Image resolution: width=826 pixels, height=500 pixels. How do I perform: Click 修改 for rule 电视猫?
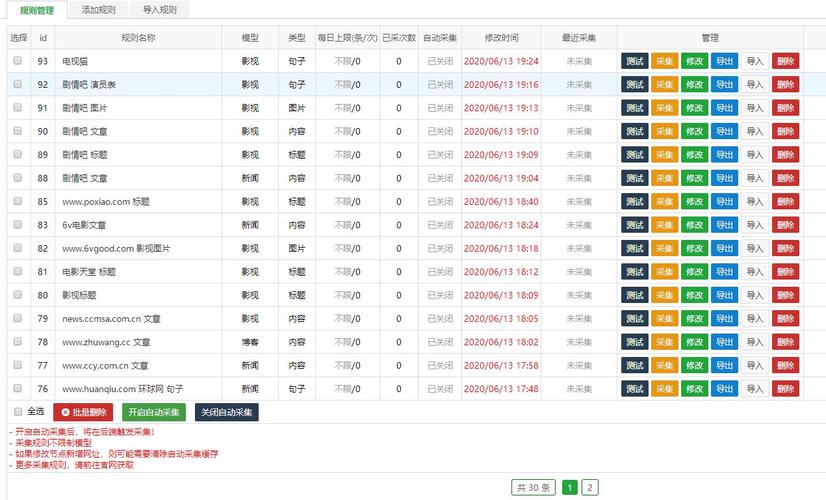[694, 61]
